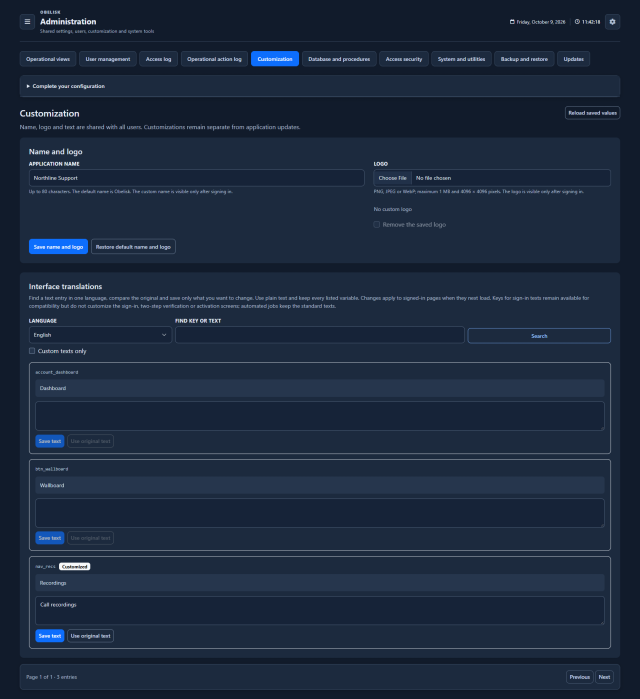Open the hamburger navigation menu
Image resolution: width=640 pixels, height=699 pixels.
click(x=27, y=21)
